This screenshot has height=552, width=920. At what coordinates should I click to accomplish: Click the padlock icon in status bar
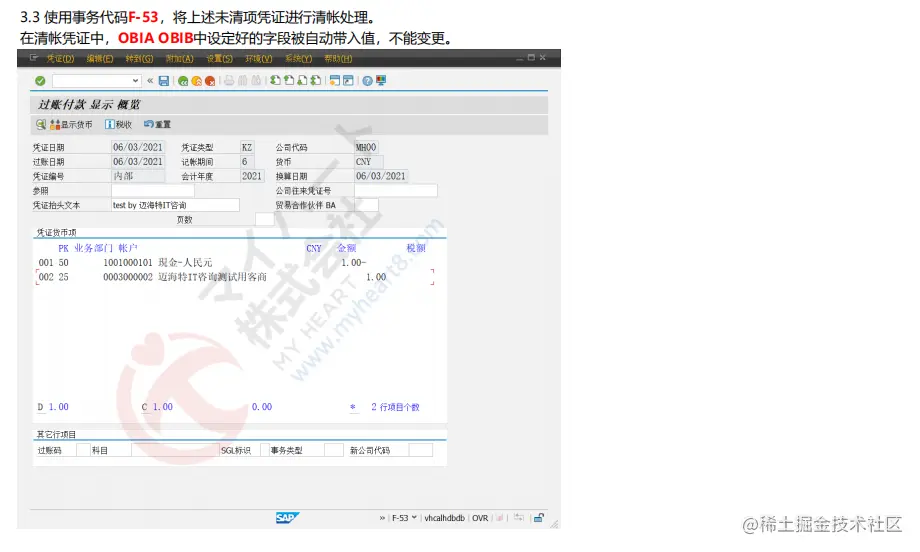coord(538,517)
